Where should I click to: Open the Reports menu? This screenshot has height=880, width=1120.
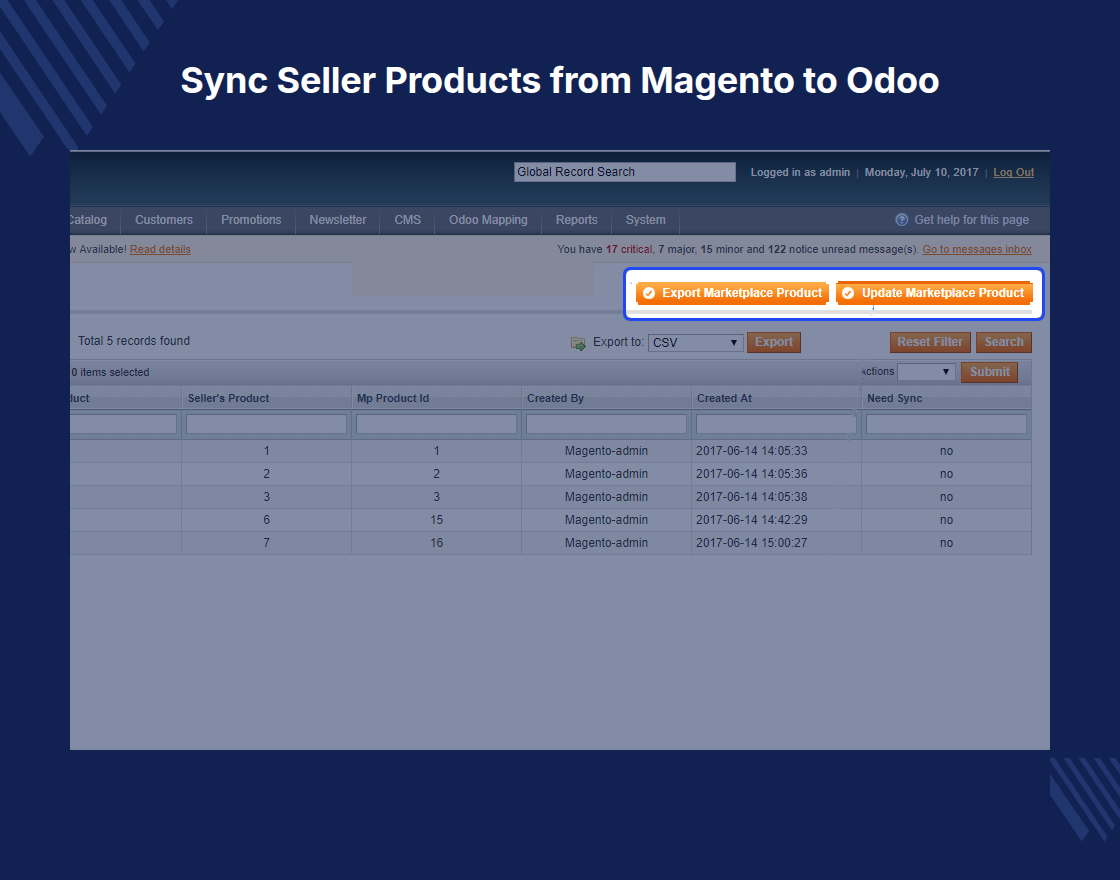coord(576,220)
